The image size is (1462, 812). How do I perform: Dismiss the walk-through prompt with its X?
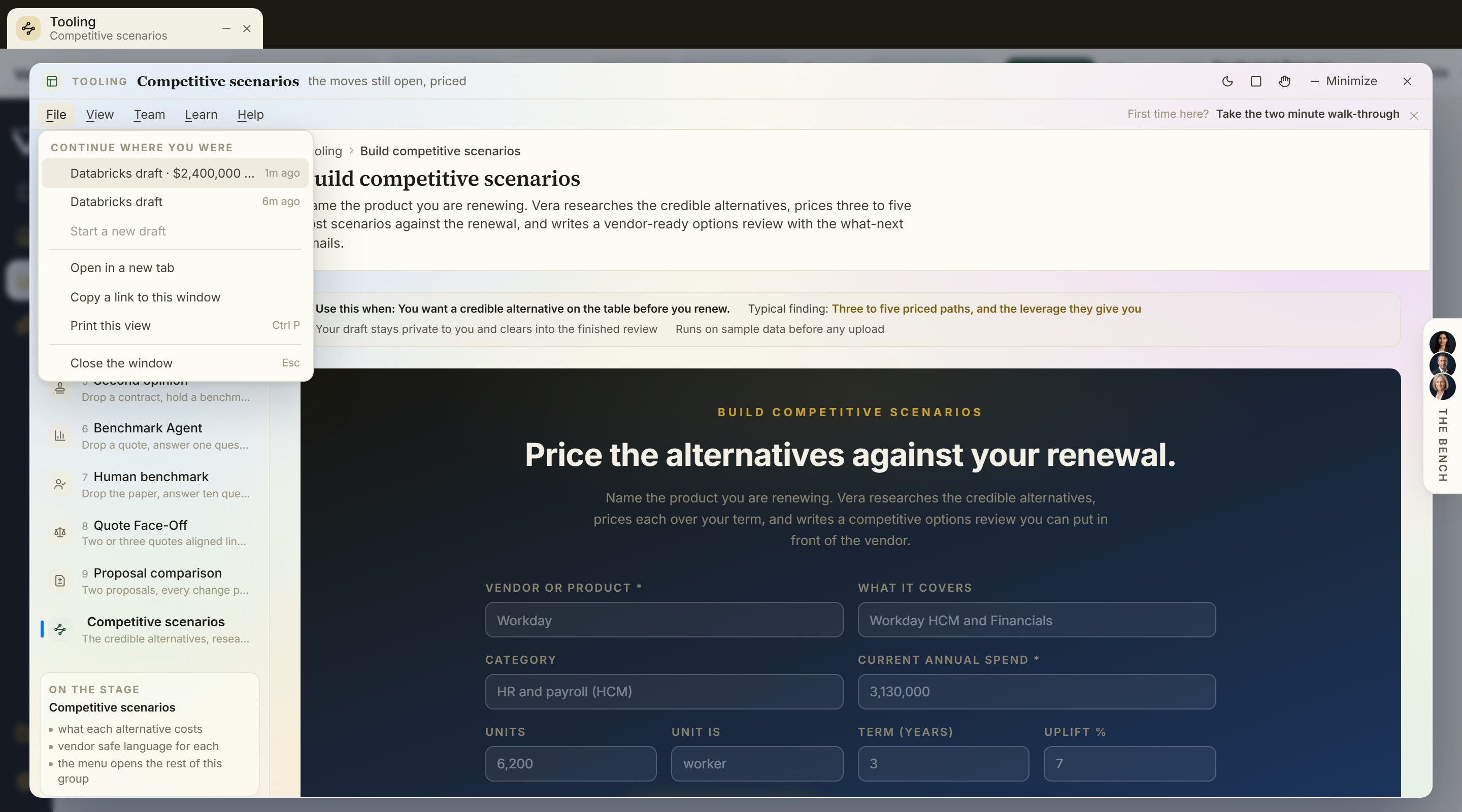click(x=1414, y=115)
